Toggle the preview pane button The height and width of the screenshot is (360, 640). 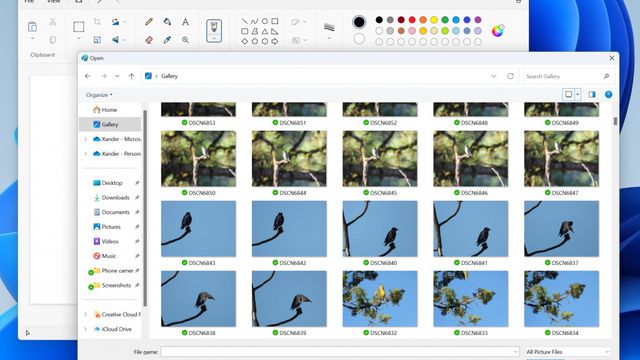tap(592, 94)
